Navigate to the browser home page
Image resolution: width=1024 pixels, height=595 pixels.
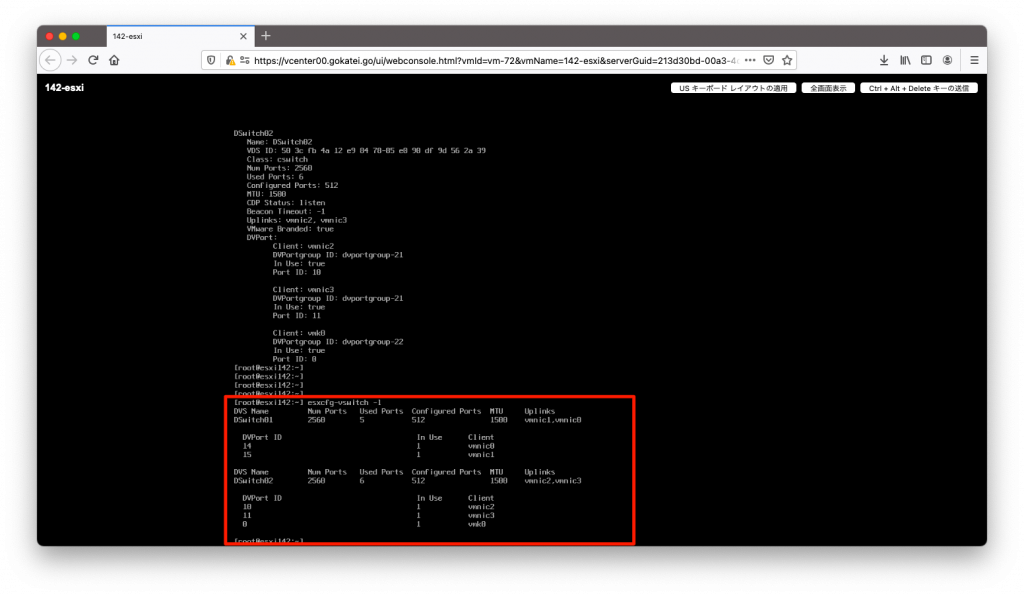pyautogui.click(x=114, y=60)
